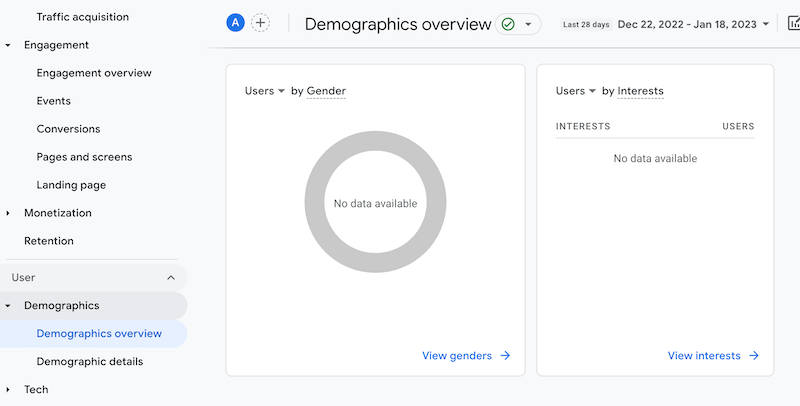
Task: Open the date range dropdown
Action: (766, 24)
